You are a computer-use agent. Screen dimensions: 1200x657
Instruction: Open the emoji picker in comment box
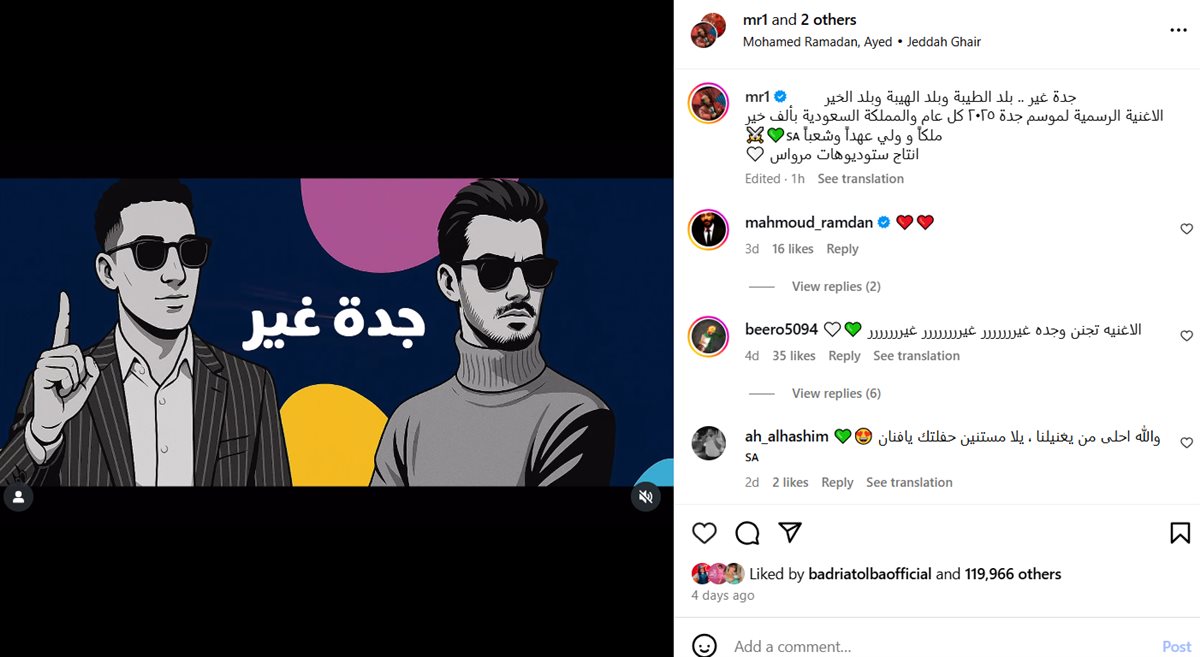coord(705,646)
